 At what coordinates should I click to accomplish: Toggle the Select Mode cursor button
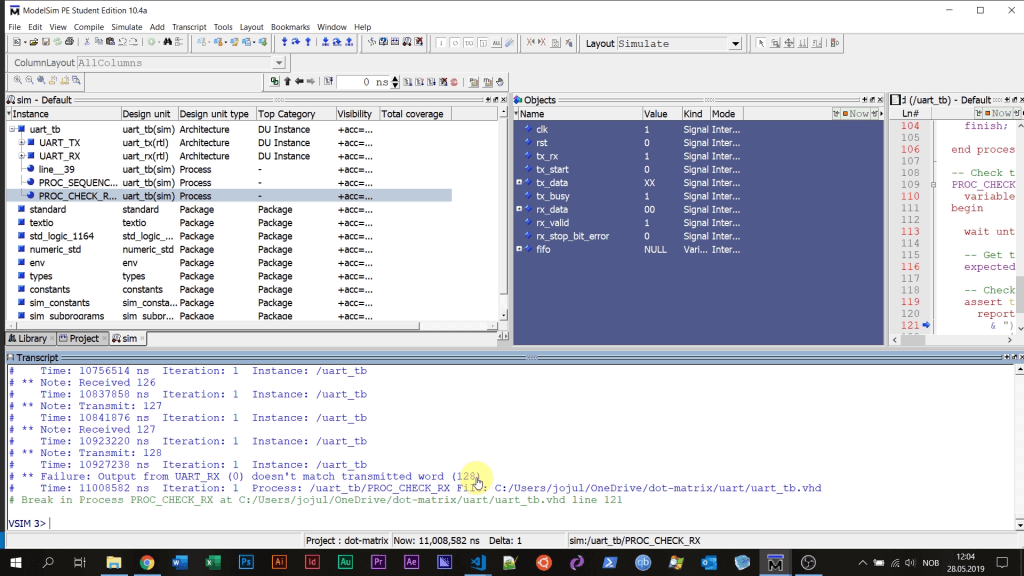coord(761,43)
